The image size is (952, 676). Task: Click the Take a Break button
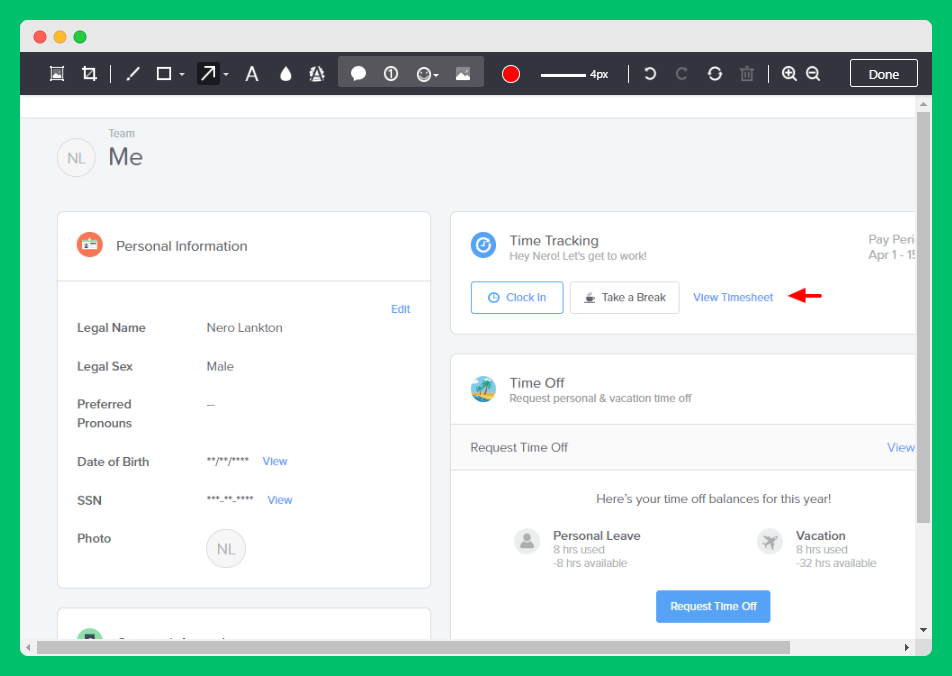[625, 298]
